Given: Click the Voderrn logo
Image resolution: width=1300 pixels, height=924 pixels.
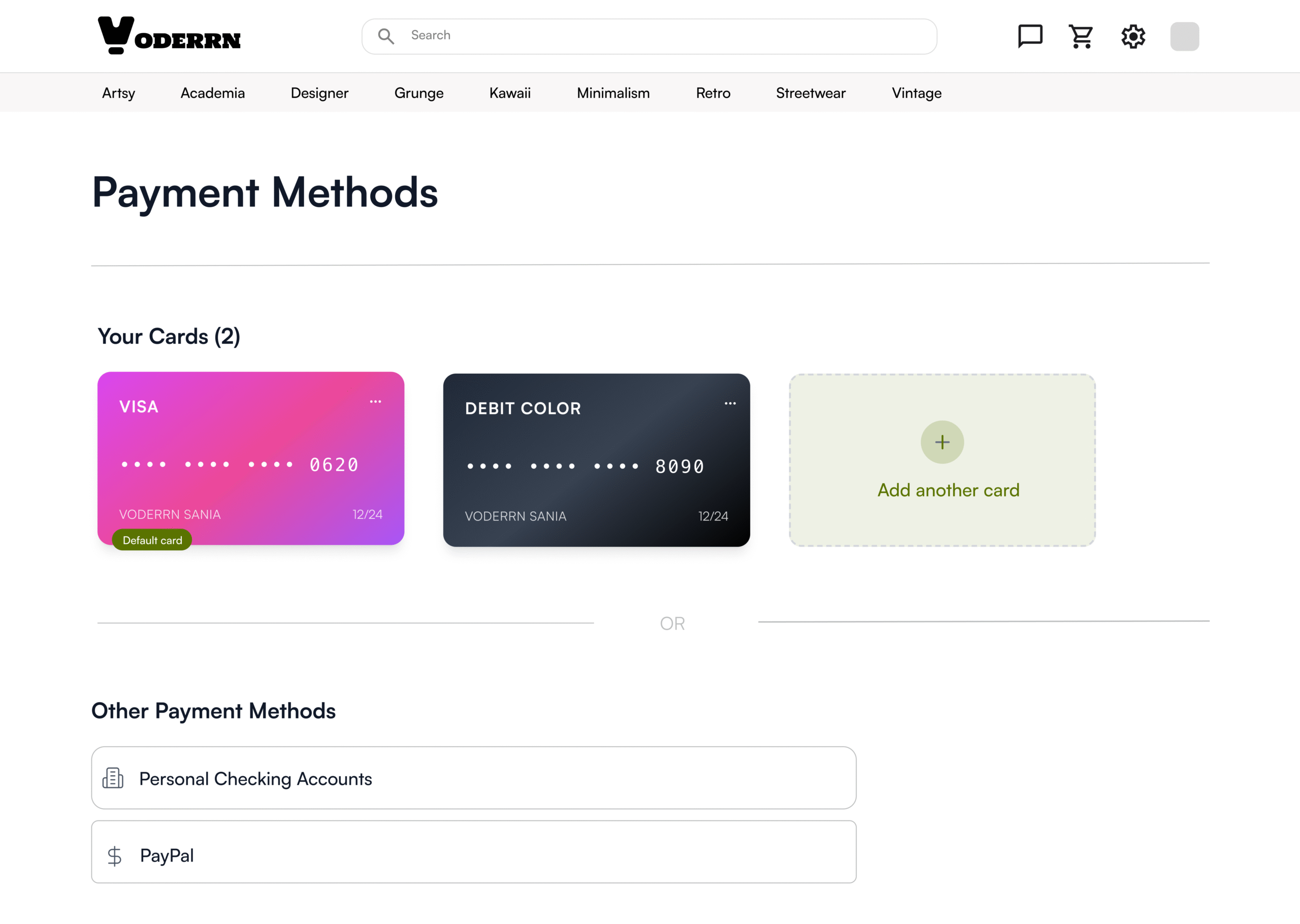Looking at the screenshot, I should (169, 36).
